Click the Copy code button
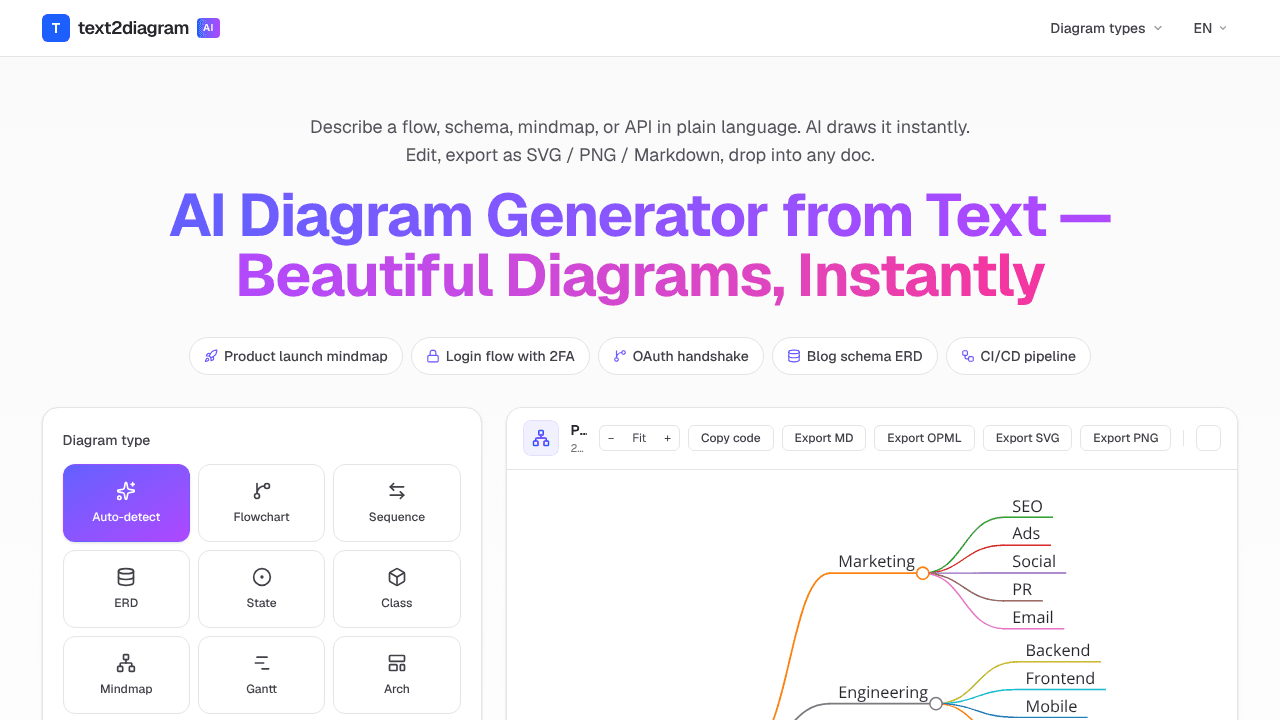The width and height of the screenshot is (1280, 720). click(x=731, y=438)
